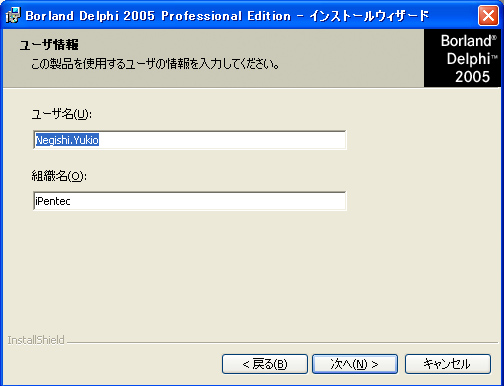Click the 戻る(B) back button
This screenshot has width=504, height=386.
pyautogui.click(x=265, y=364)
